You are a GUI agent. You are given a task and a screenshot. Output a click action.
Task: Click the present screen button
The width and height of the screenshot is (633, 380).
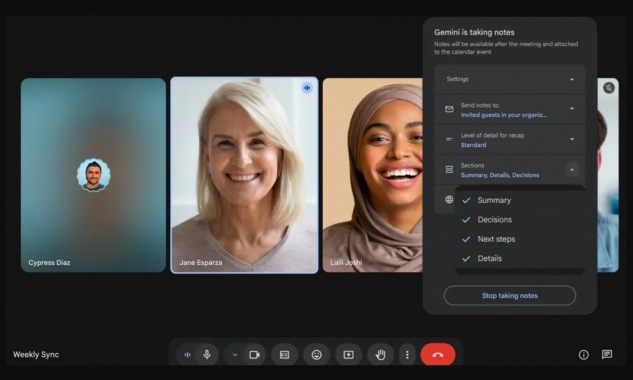[x=348, y=355]
